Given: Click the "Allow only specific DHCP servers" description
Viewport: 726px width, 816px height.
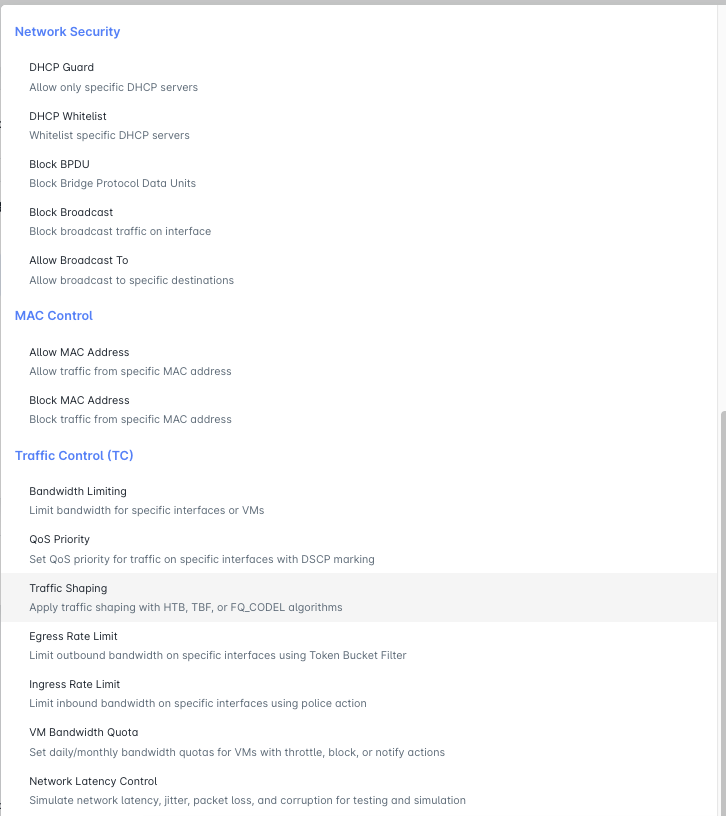Looking at the screenshot, I should tap(114, 87).
